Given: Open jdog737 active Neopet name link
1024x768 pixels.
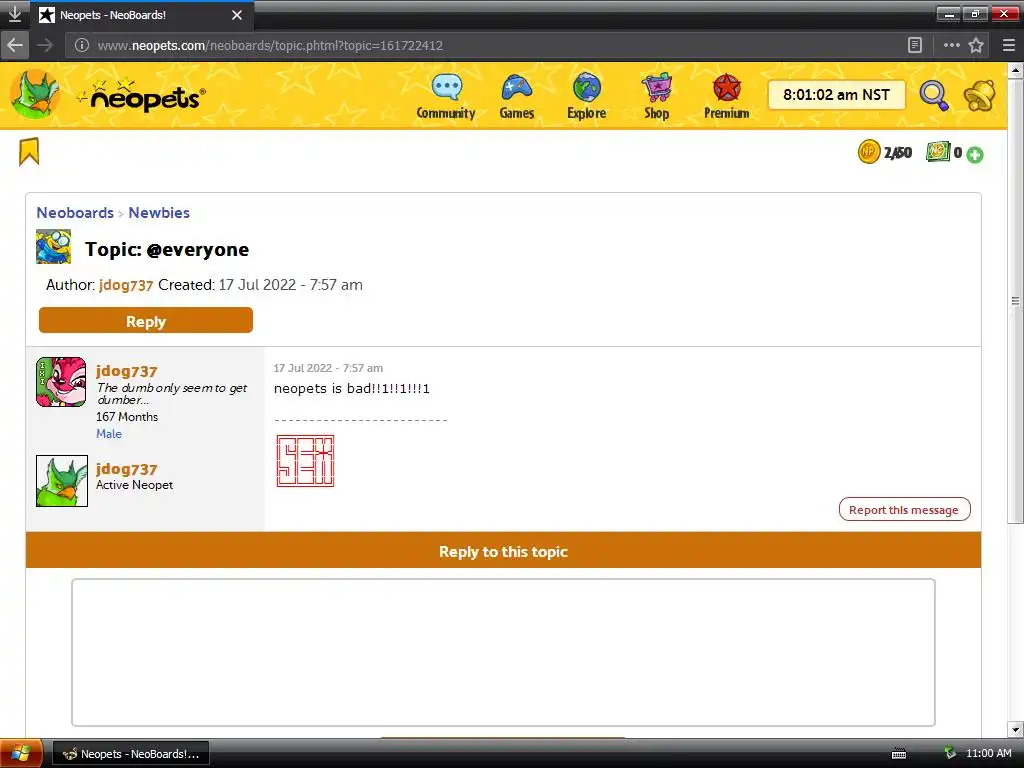Looking at the screenshot, I should coord(127,469).
